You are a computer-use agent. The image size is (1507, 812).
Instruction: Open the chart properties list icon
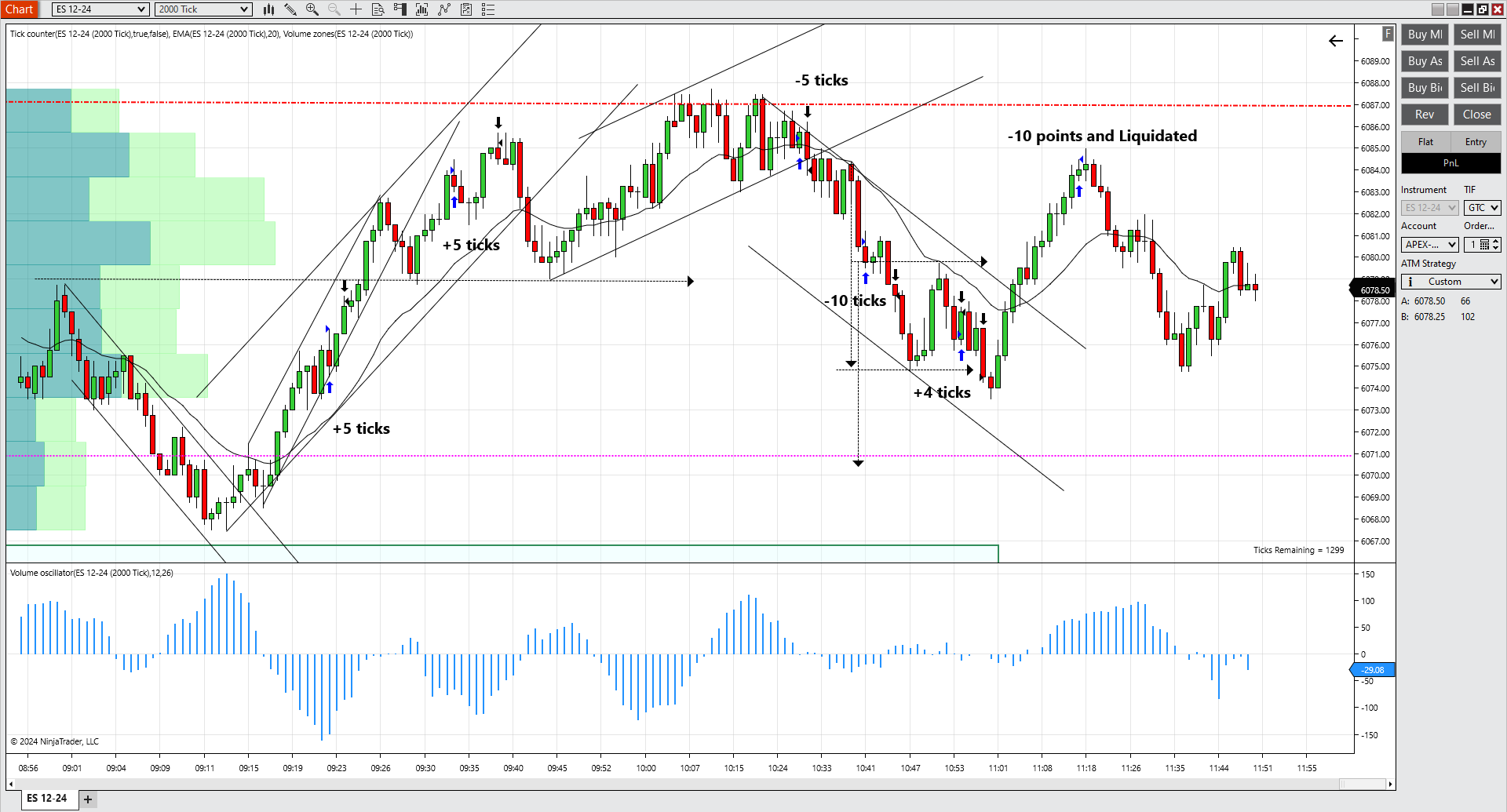488,9
